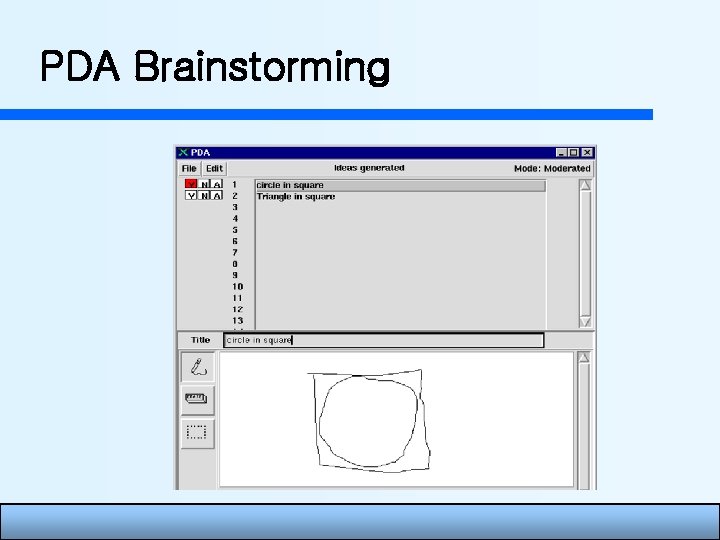
Task: Click the ideas list scrollbar track
Action: 585,253
